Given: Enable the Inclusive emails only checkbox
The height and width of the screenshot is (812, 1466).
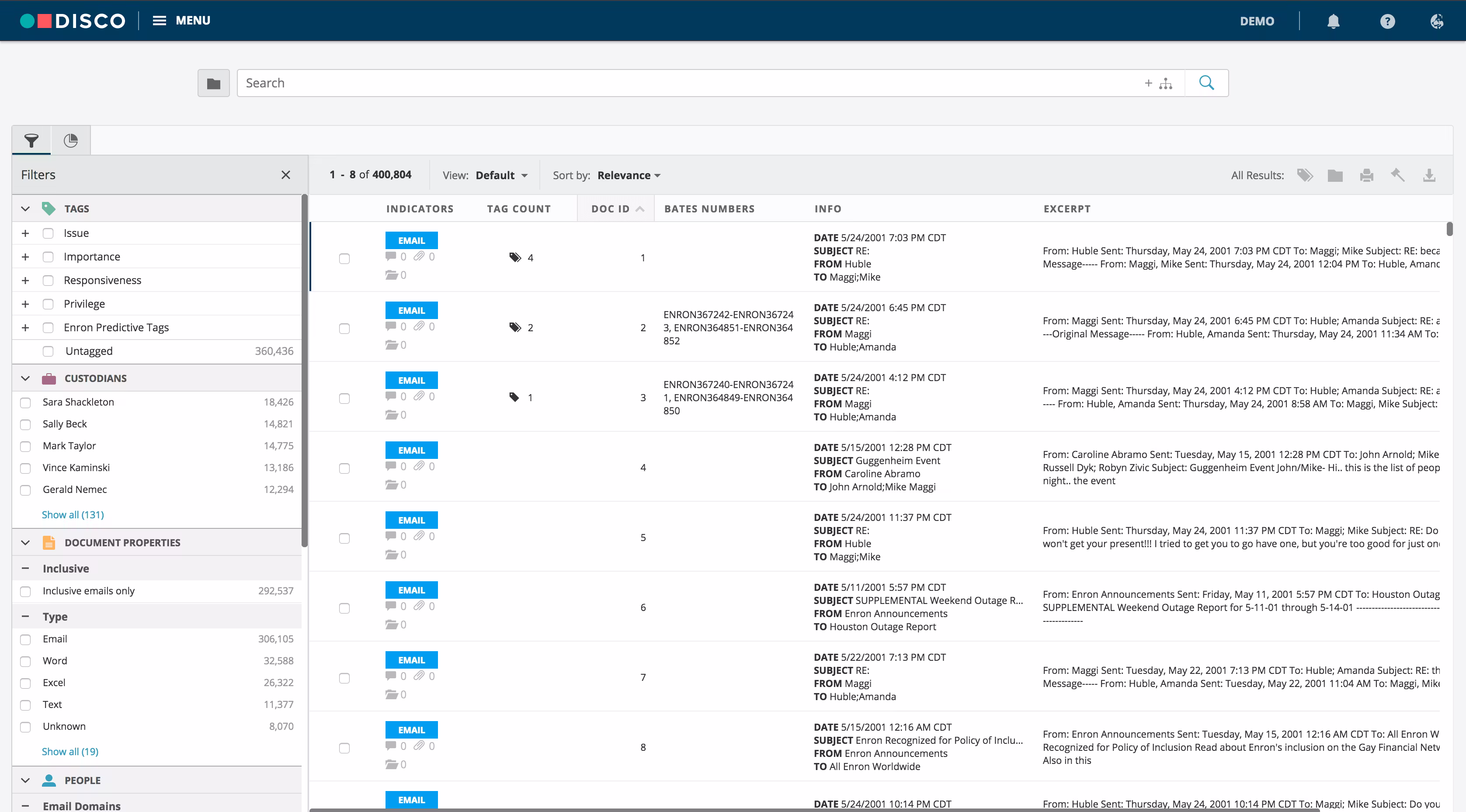Looking at the screenshot, I should click(26, 592).
